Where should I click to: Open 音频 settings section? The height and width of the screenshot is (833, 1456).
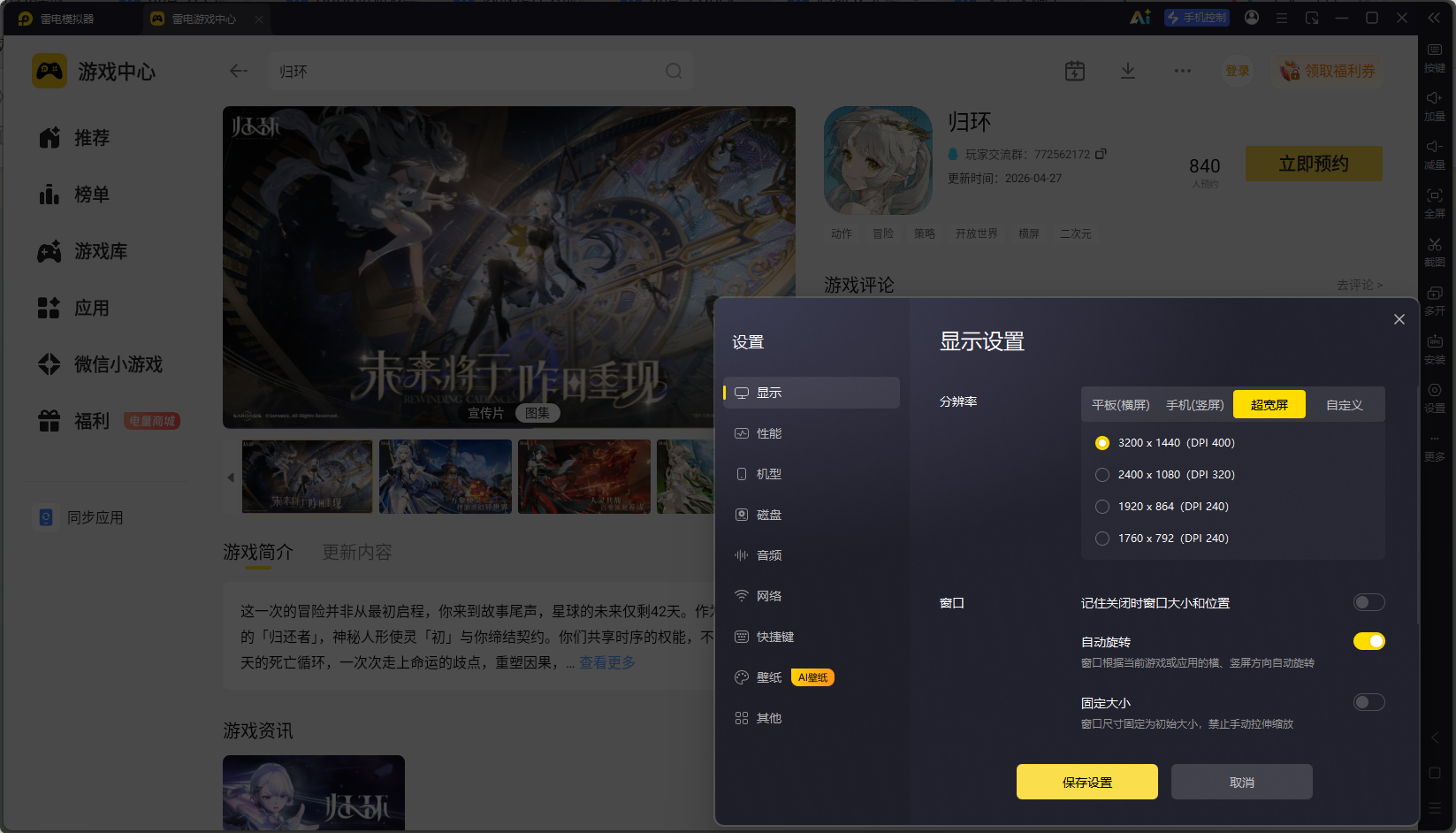tap(812, 555)
